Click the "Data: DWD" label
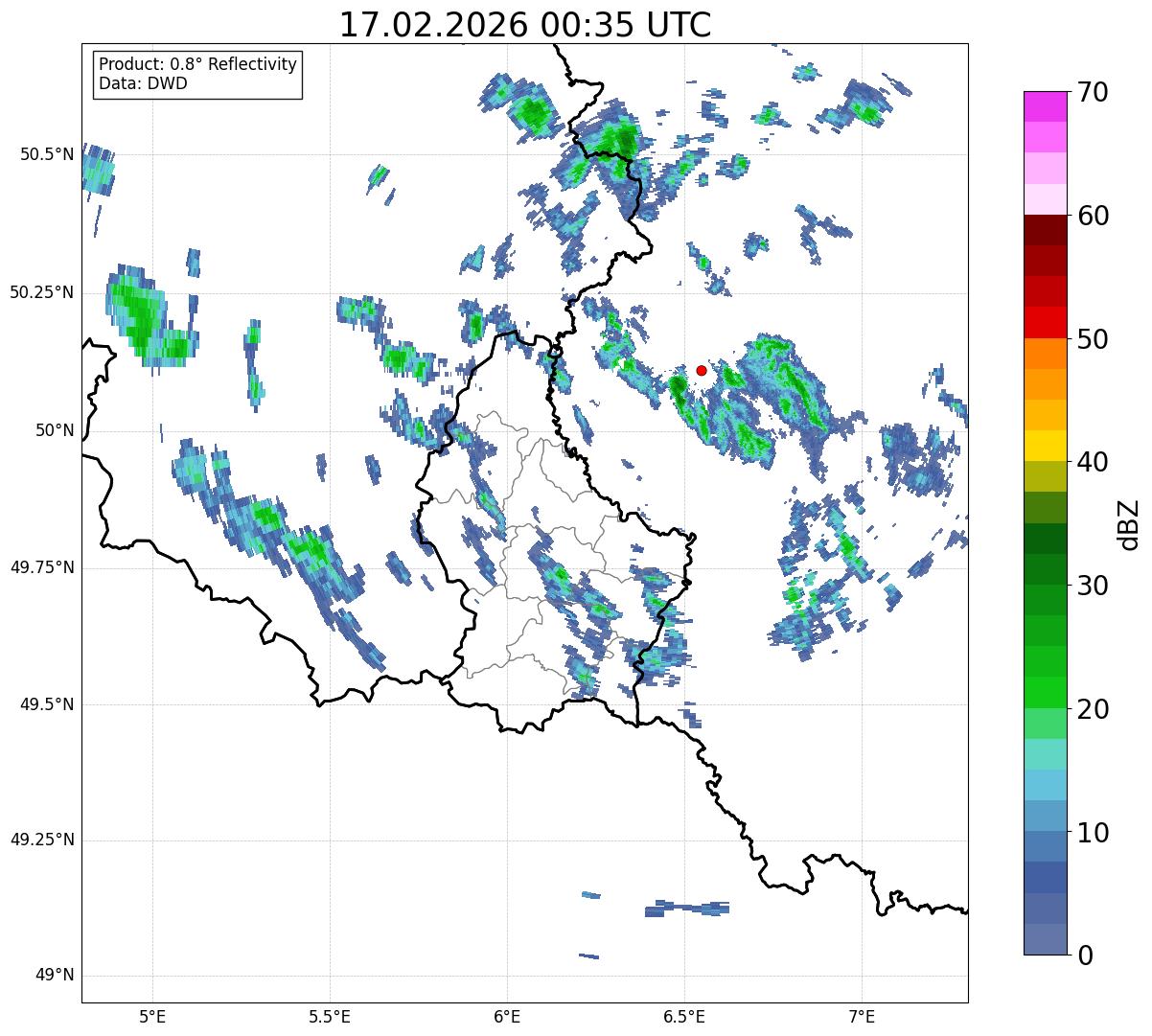This screenshot has width=1152, height=1036. (143, 83)
